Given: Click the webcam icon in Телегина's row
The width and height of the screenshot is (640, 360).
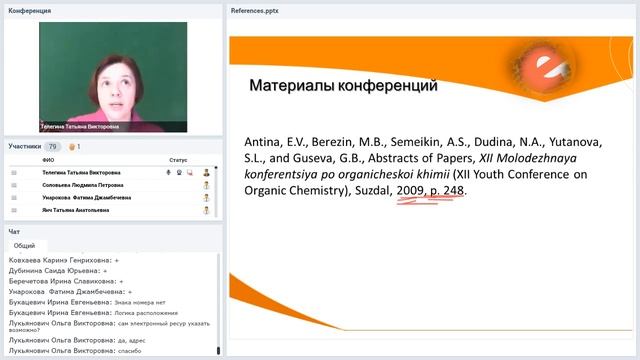Looking at the screenshot, I should point(179,173).
